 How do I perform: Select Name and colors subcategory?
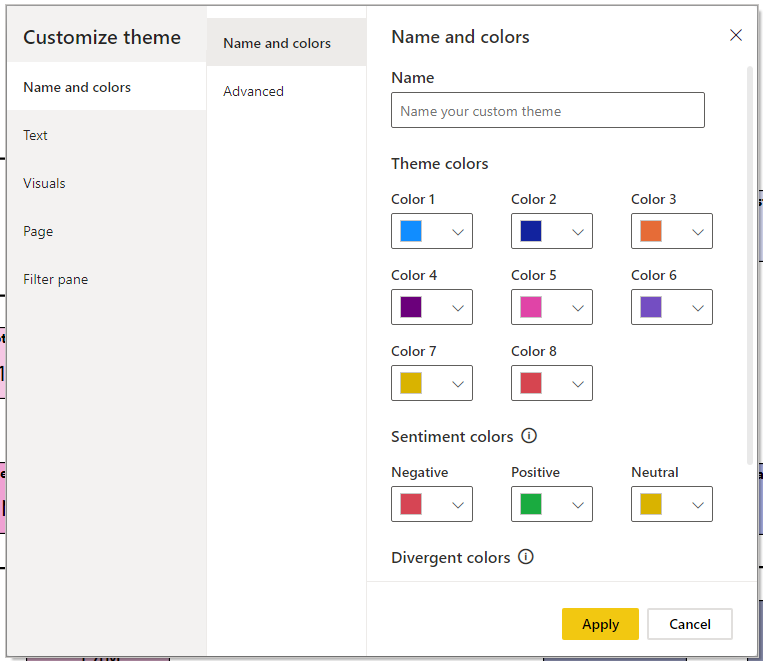coord(286,42)
